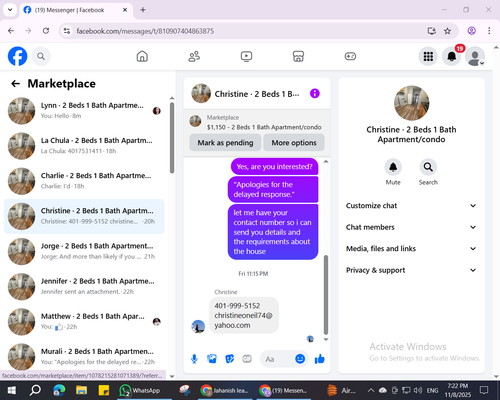Open the emoji picker smiley
This screenshot has height=400, width=500.
click(x=300, y=359)
